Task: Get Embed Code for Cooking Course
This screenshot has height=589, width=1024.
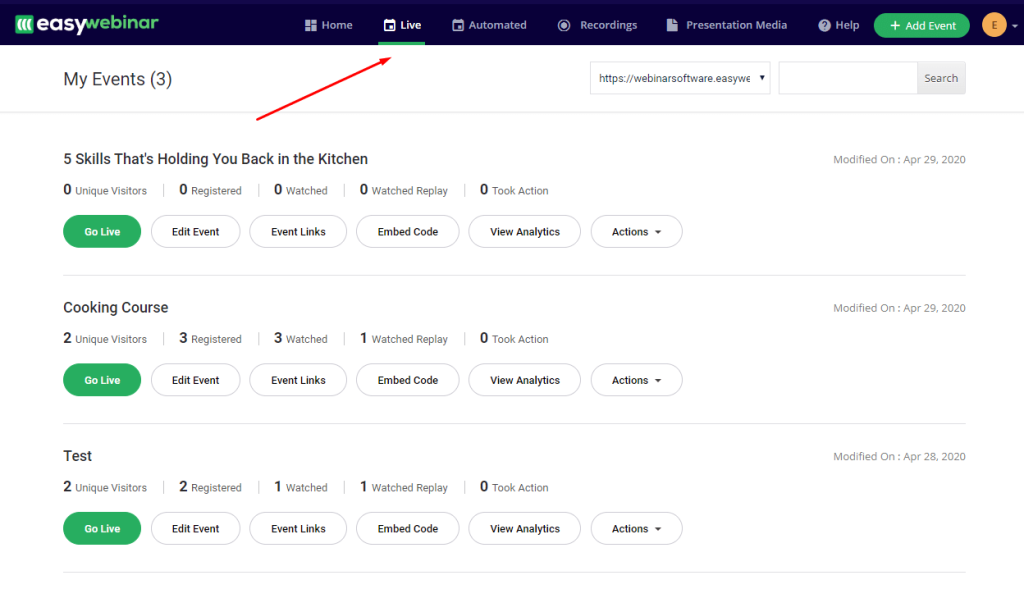Action: click(x=407, y=380)
